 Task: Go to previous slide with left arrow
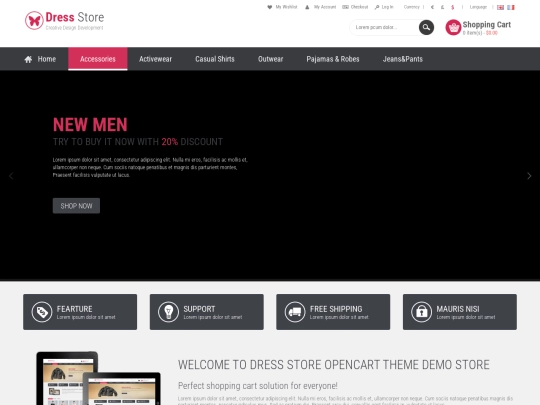[11, 176]
